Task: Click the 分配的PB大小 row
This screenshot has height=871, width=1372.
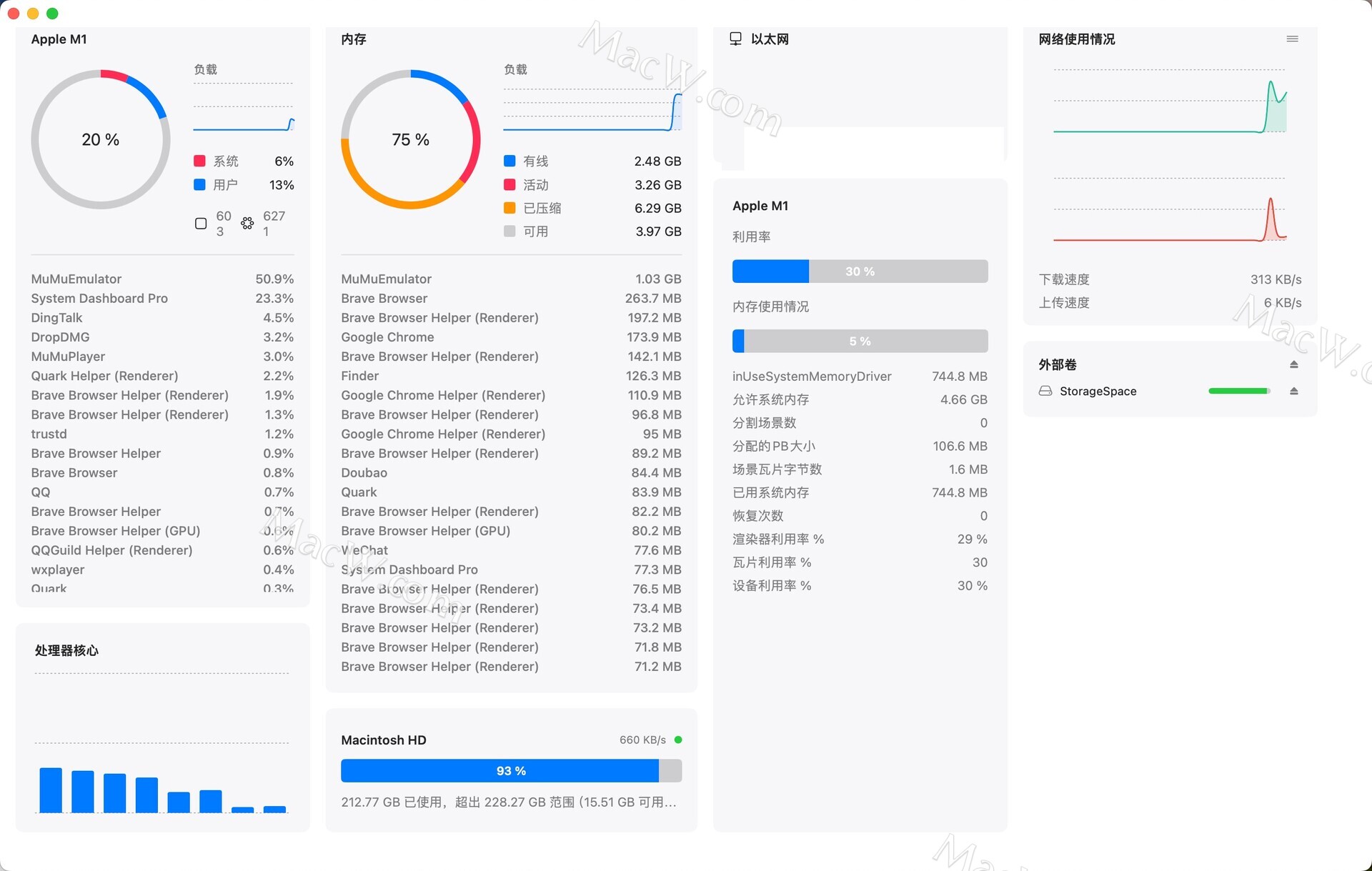Action: pos(860,446)
